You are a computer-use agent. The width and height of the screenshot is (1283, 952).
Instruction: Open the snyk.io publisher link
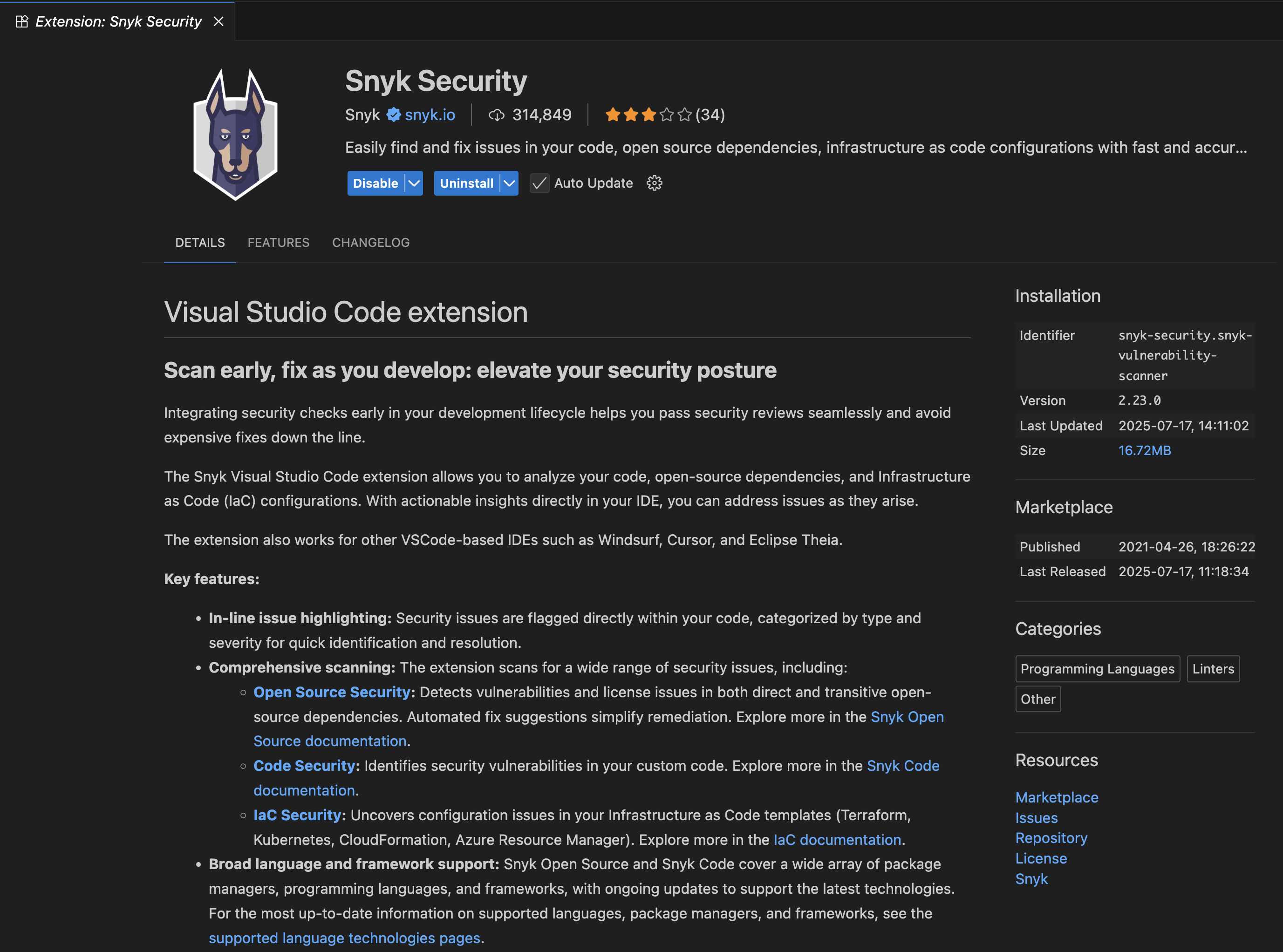[x=430, y=115]
